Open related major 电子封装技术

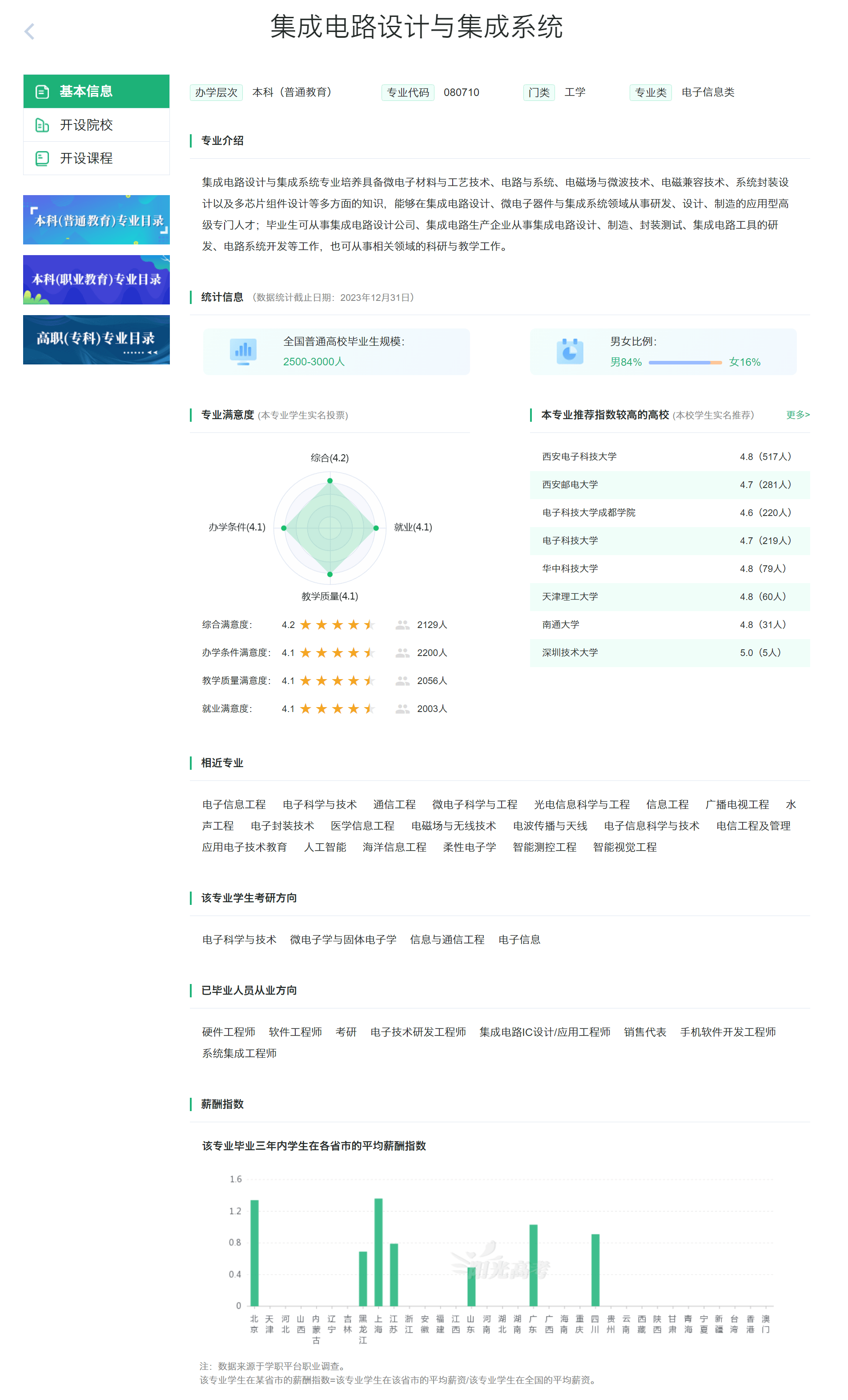coord(282,826)
